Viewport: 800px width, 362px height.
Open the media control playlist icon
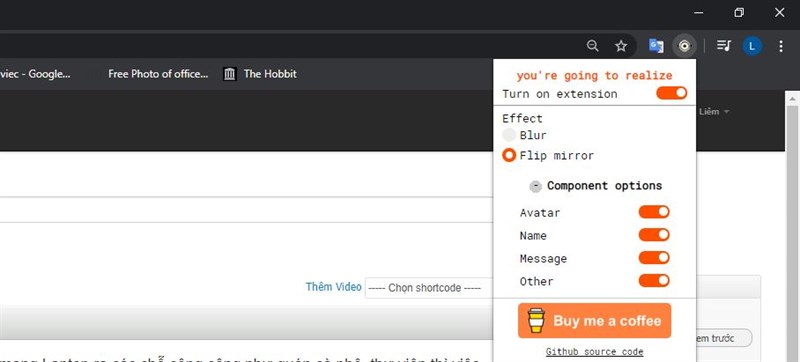[x=723, y=46]
